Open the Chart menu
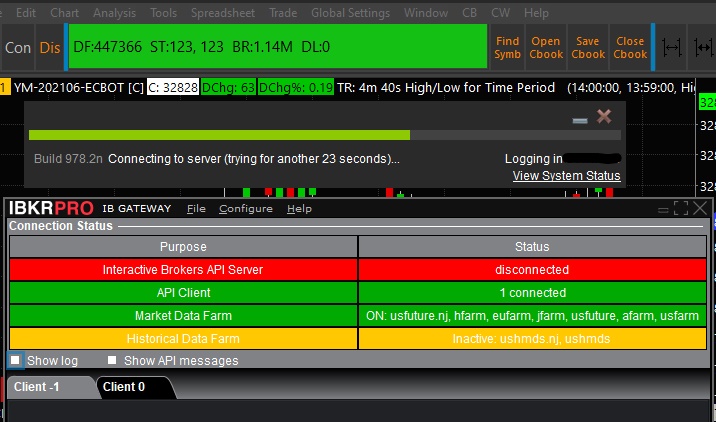 pos(64,13)
